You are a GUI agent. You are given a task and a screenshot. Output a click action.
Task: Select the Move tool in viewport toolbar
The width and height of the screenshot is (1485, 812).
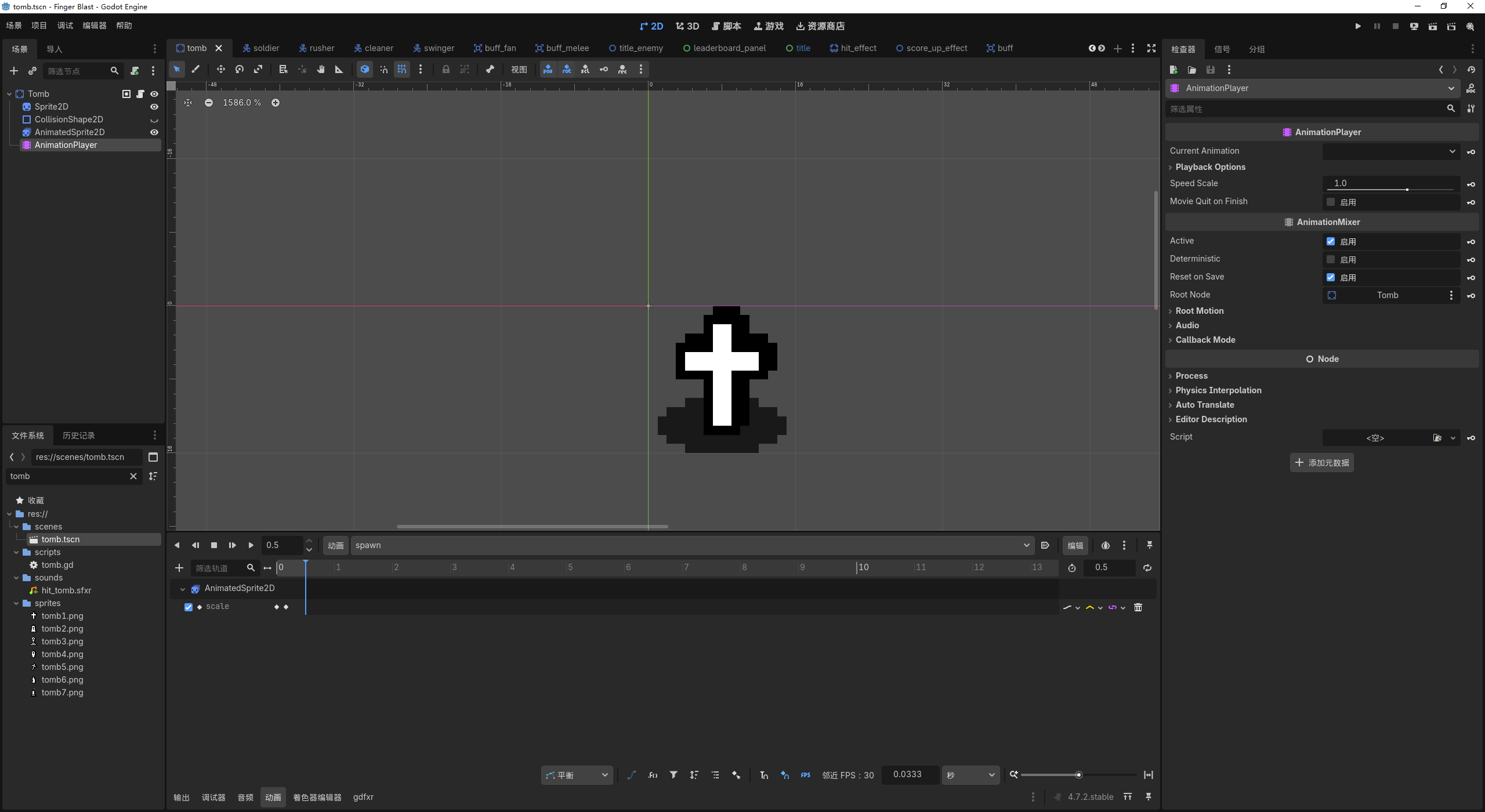(220, 70)
